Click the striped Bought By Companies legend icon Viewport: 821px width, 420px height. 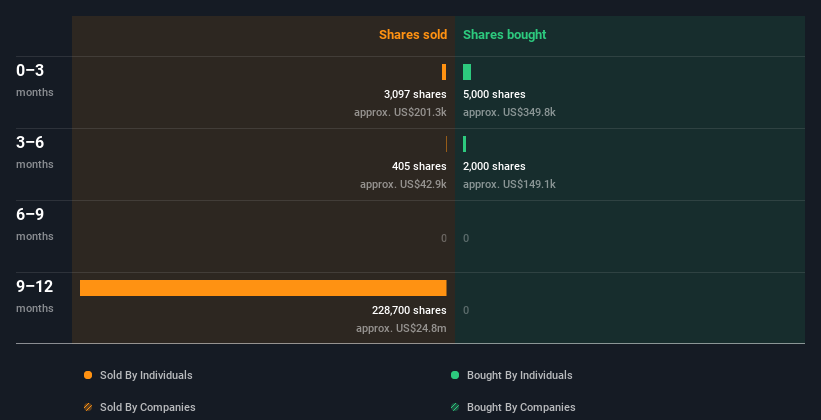coord(455,407)
